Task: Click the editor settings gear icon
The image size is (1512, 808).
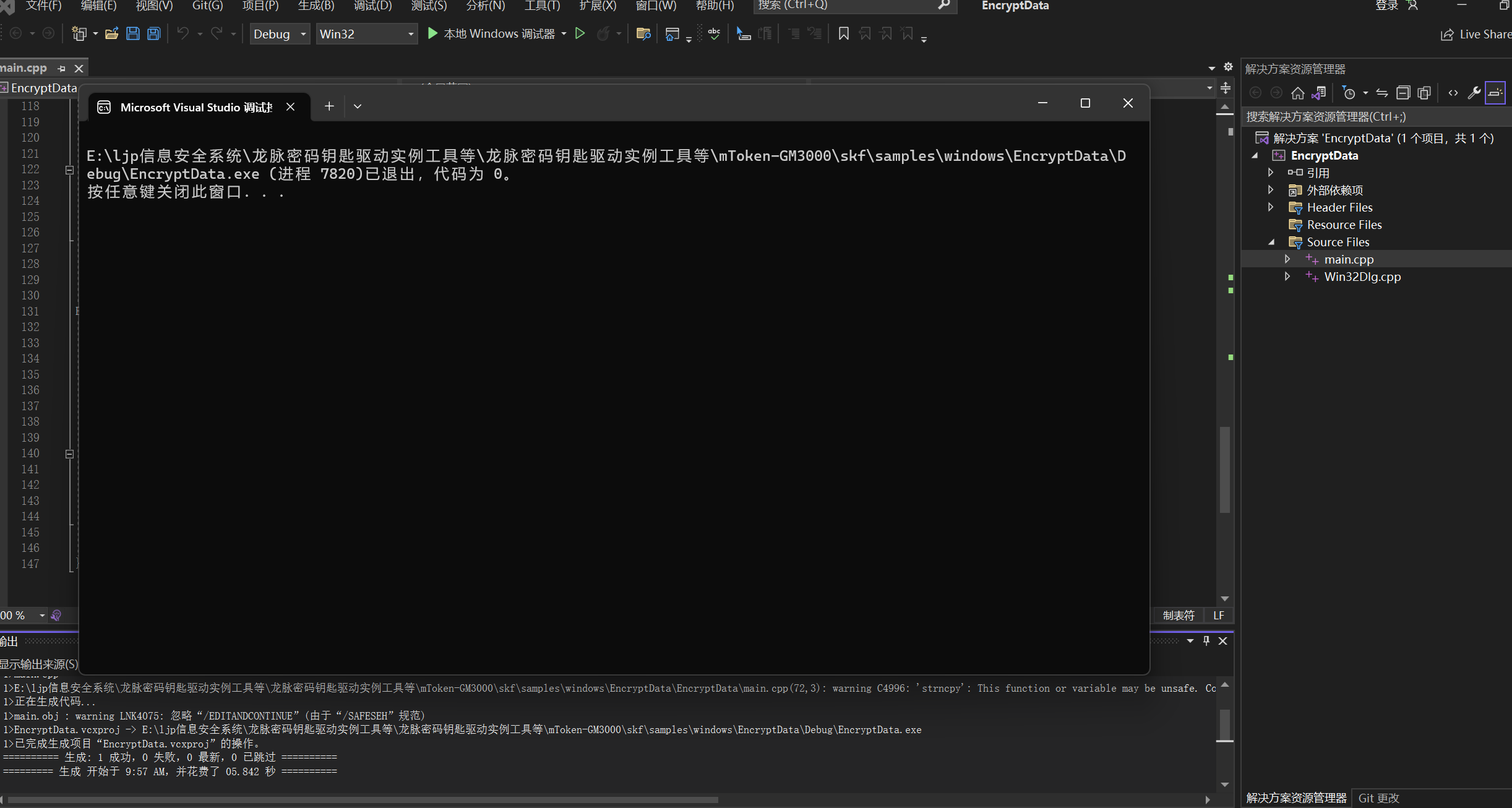Action: click(1228, 67)
